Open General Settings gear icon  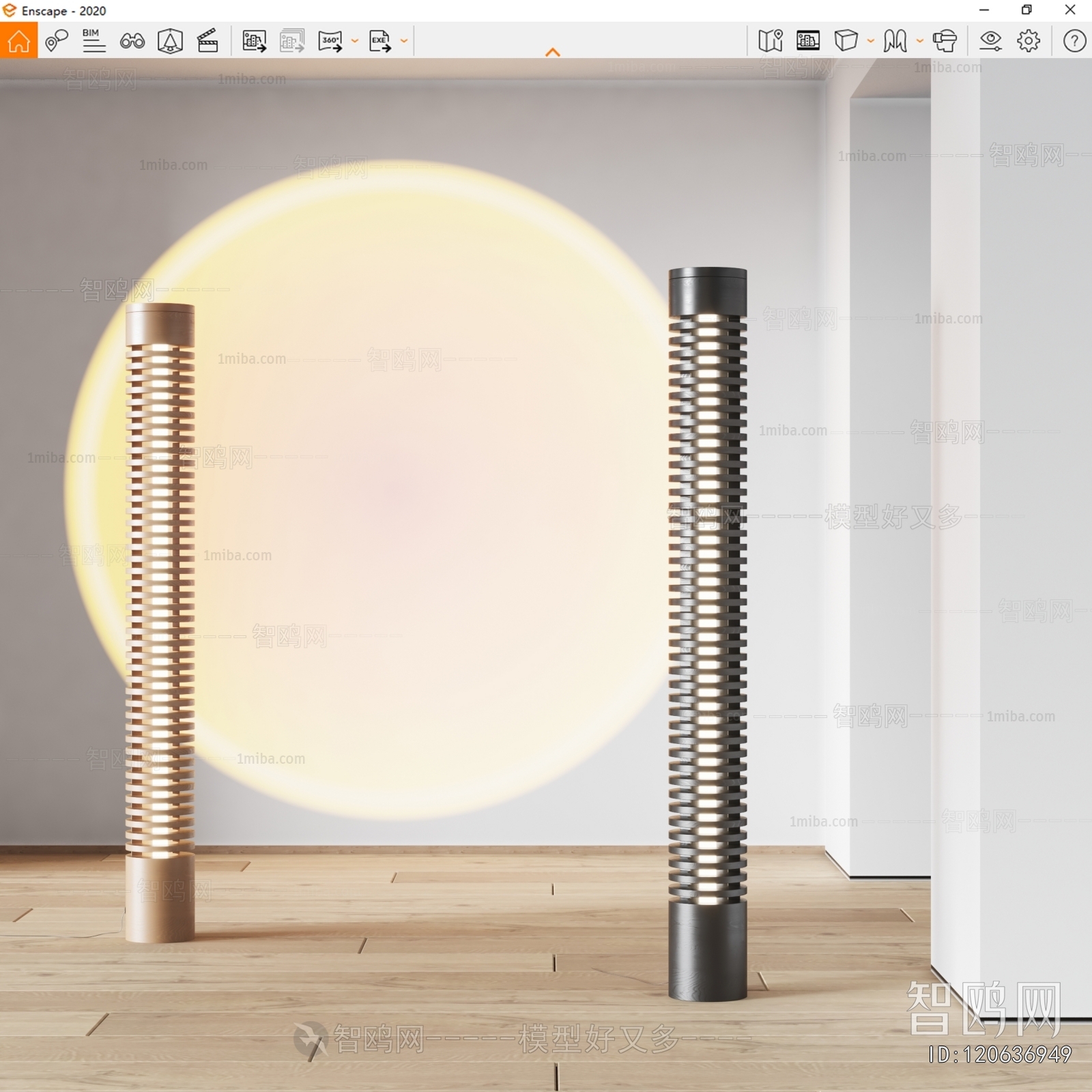click(1029, 41)
